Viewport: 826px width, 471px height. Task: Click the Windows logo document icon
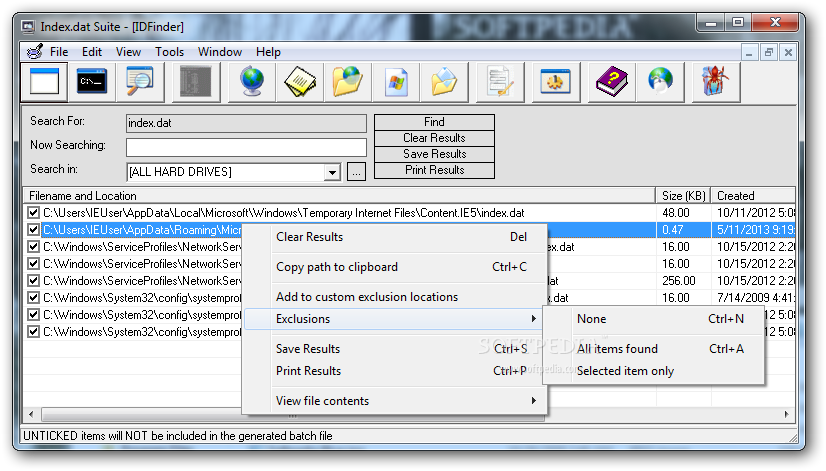tap(396, 82)
